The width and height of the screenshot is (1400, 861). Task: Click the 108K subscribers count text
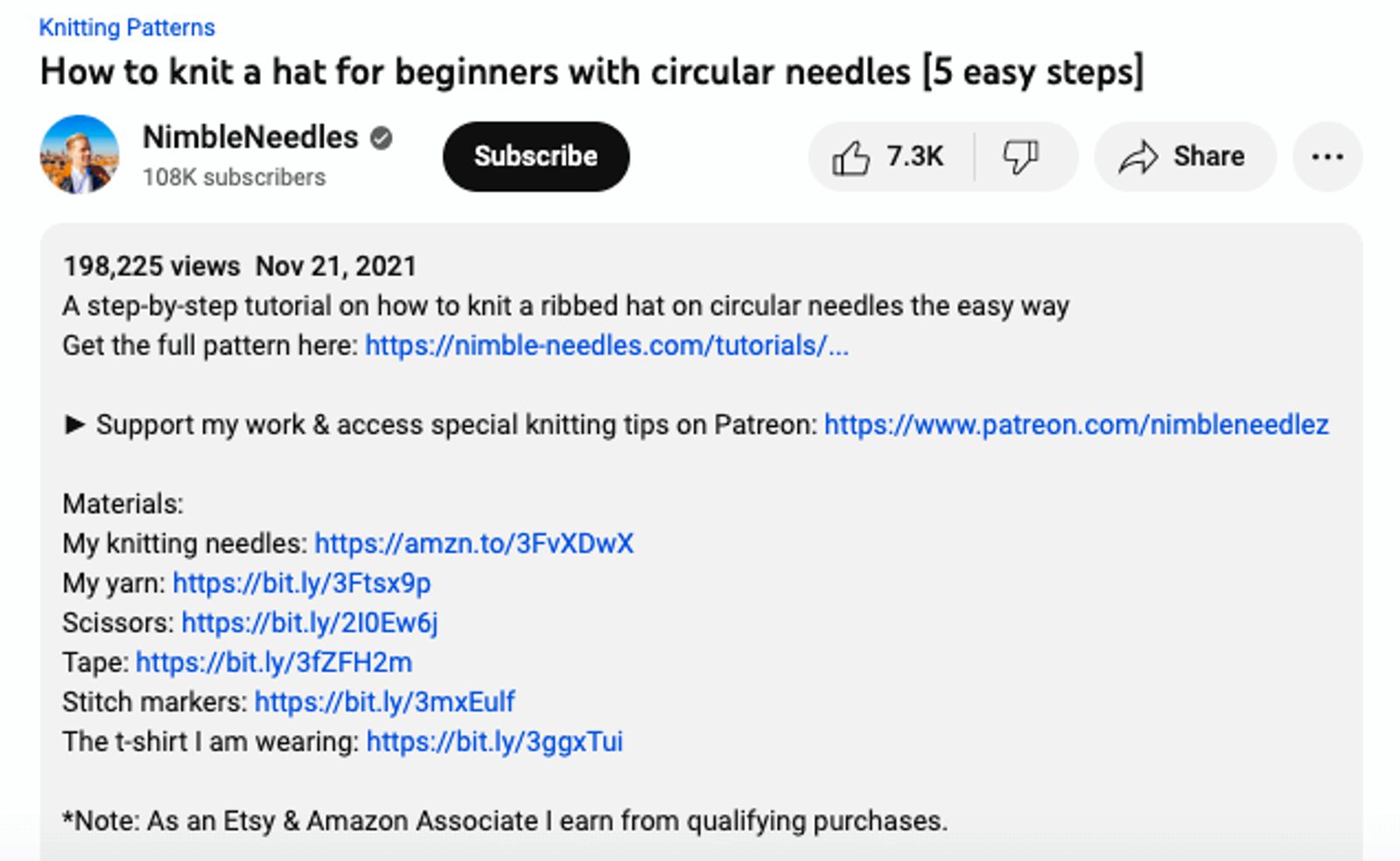pos(234,178)
